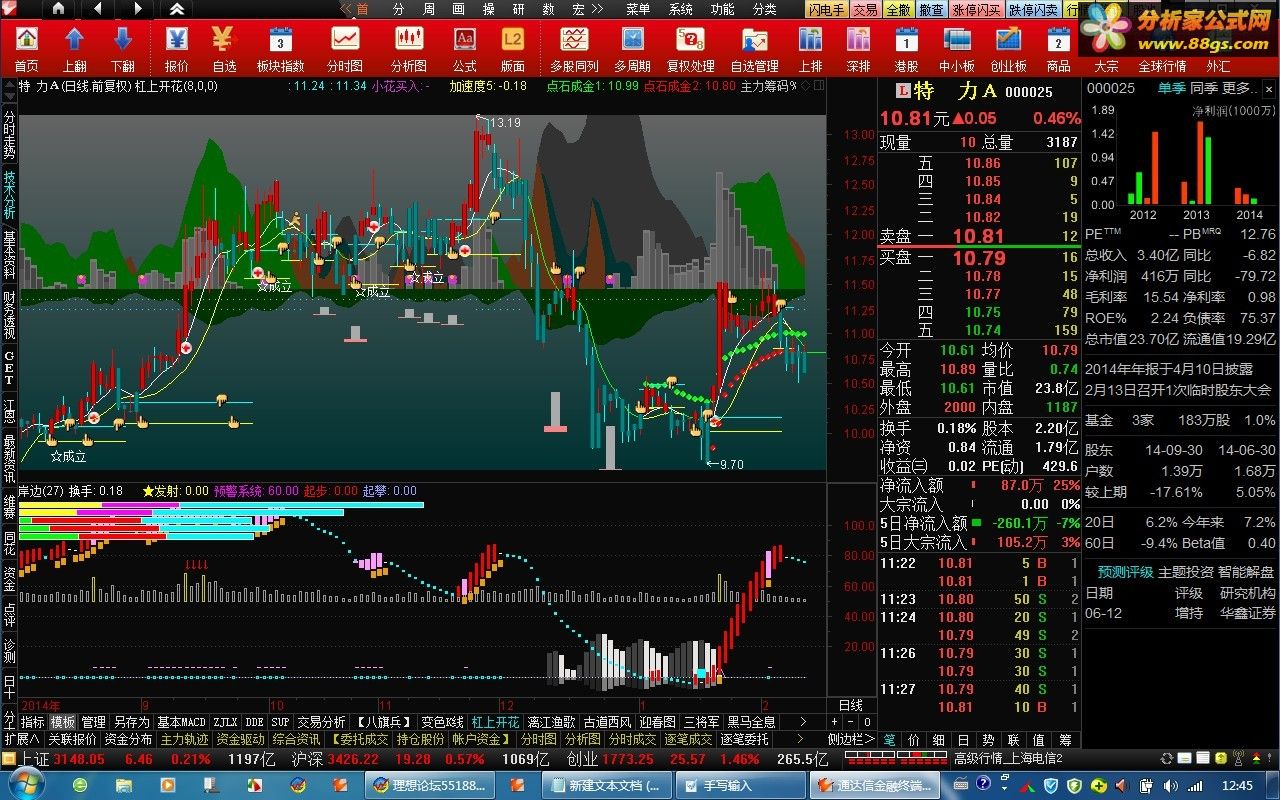Select the 基本资料 side tab
Screen dimensions: 1280x800
pos(9,255)
